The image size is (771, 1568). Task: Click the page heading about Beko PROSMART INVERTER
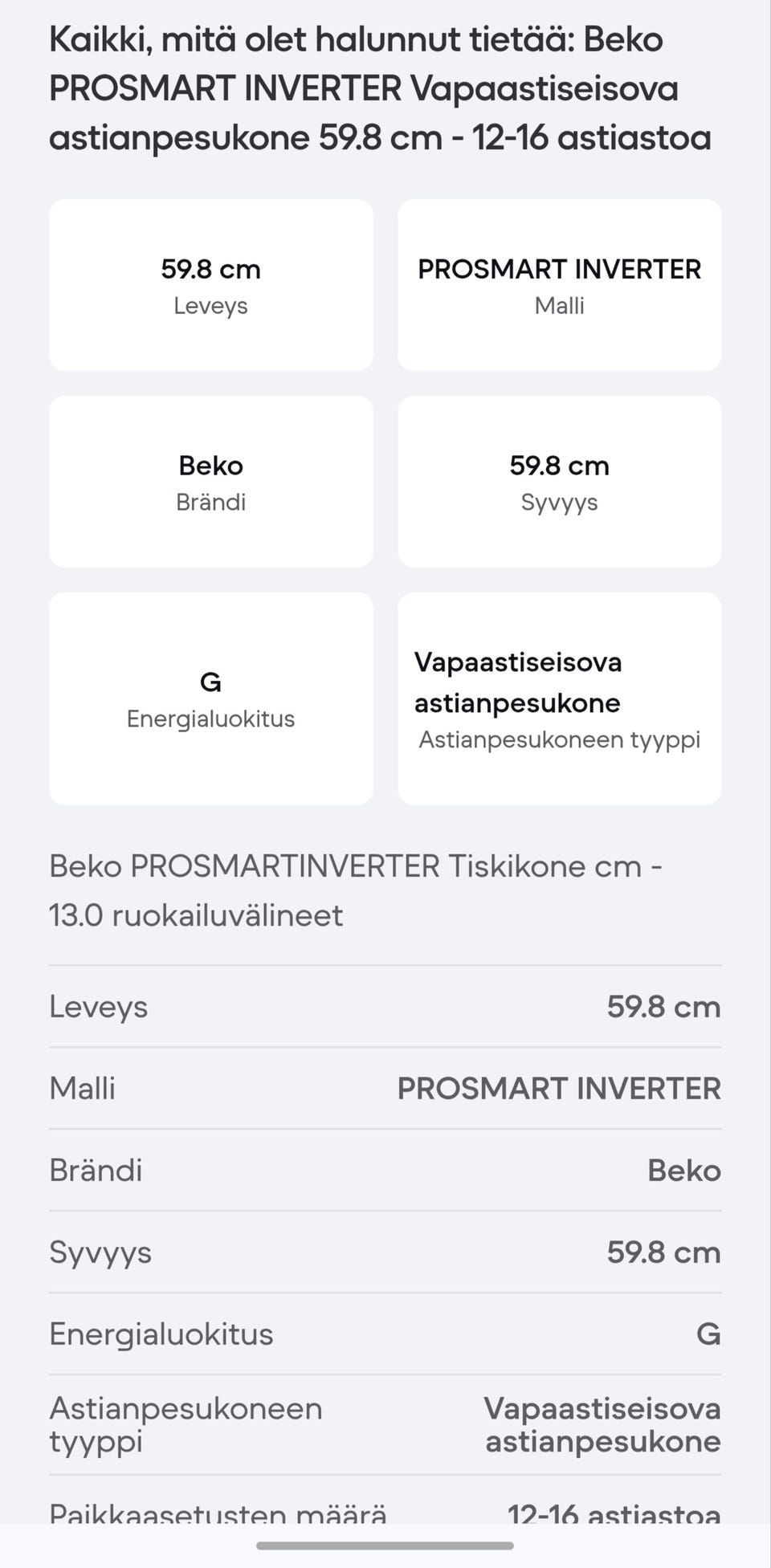379,88
